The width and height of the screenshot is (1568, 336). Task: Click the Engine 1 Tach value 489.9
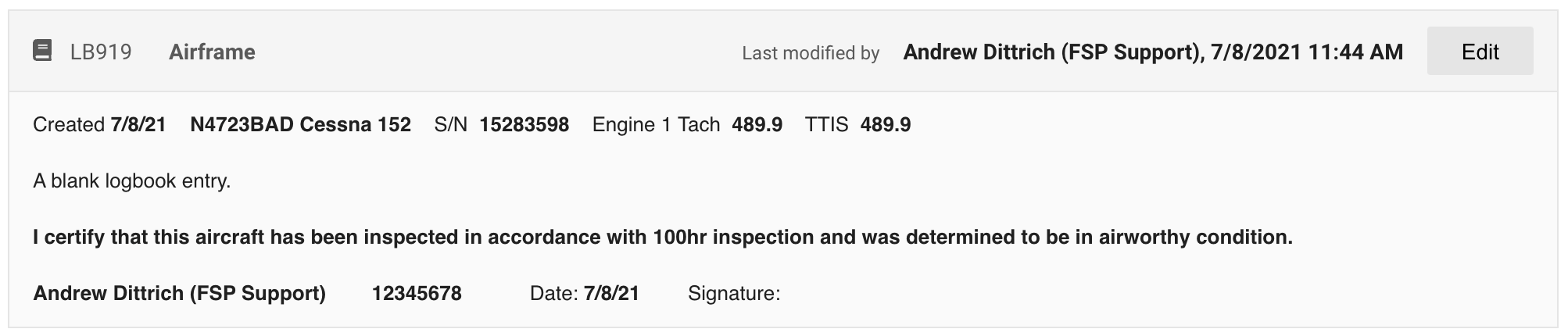coord(757,124)
